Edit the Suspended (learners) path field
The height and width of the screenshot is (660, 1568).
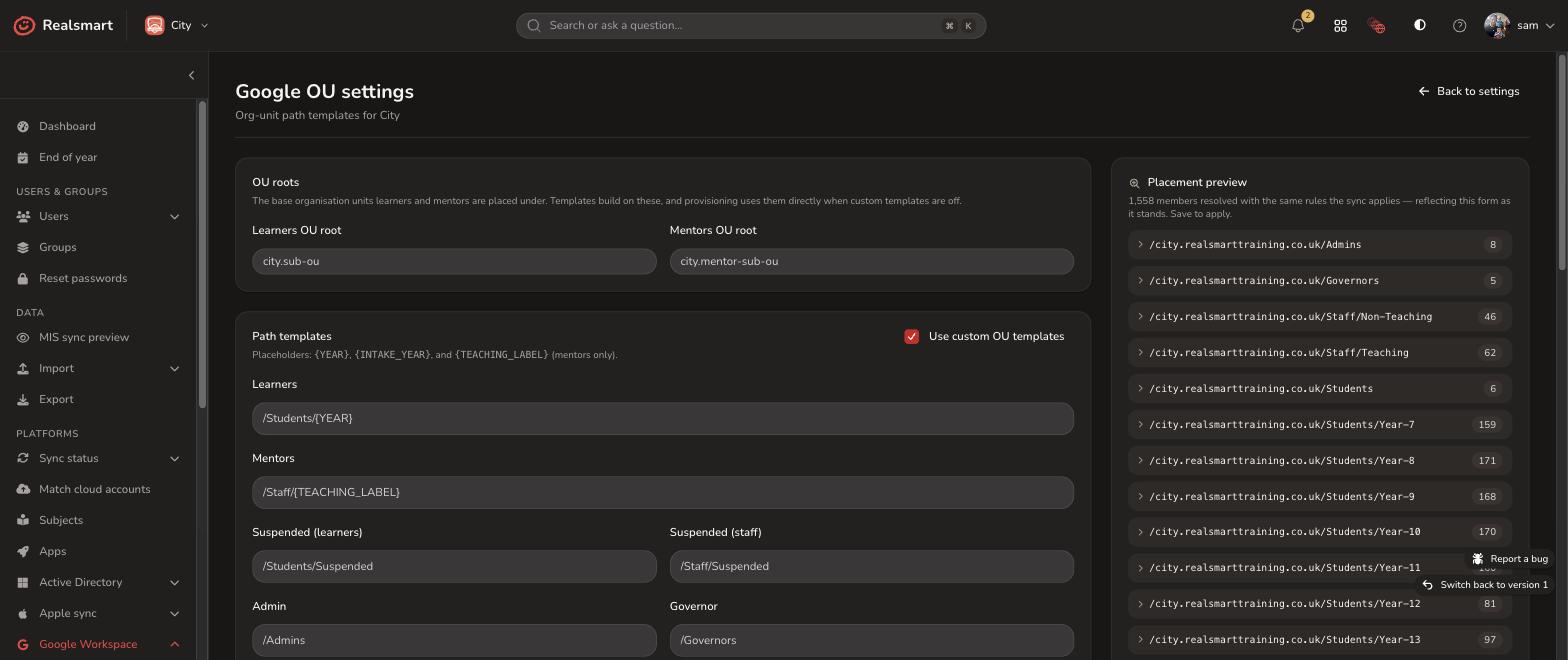point(454,566)
